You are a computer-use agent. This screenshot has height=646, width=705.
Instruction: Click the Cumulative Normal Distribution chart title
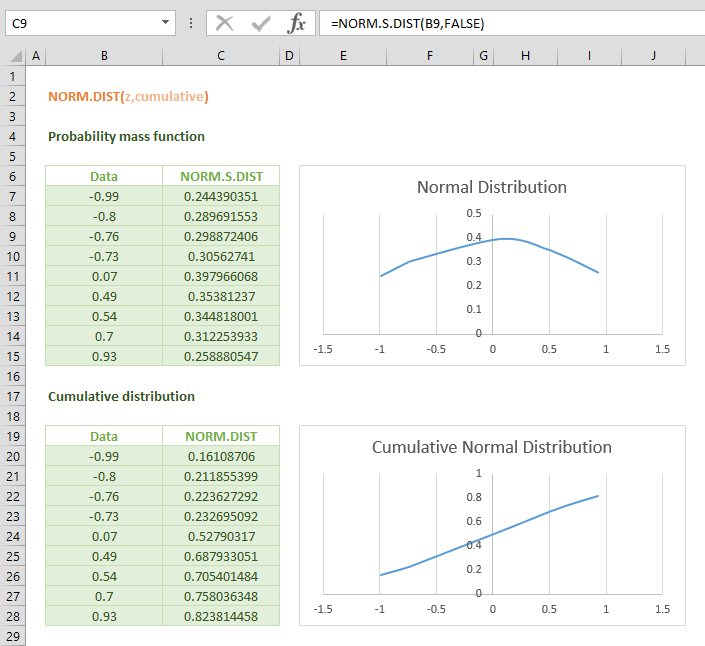(x=491, y=447)
